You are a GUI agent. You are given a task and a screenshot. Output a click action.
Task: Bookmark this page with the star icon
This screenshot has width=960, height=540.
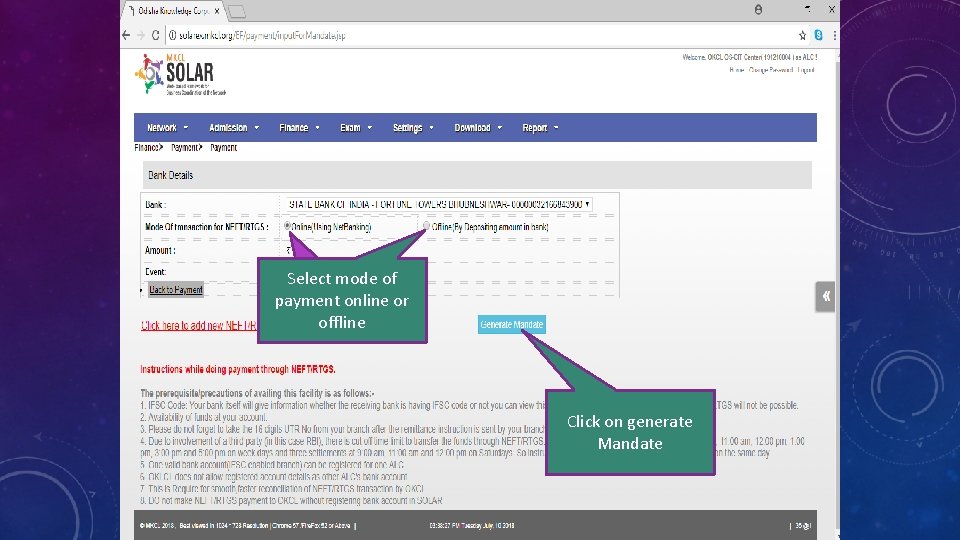pos(802,36)
